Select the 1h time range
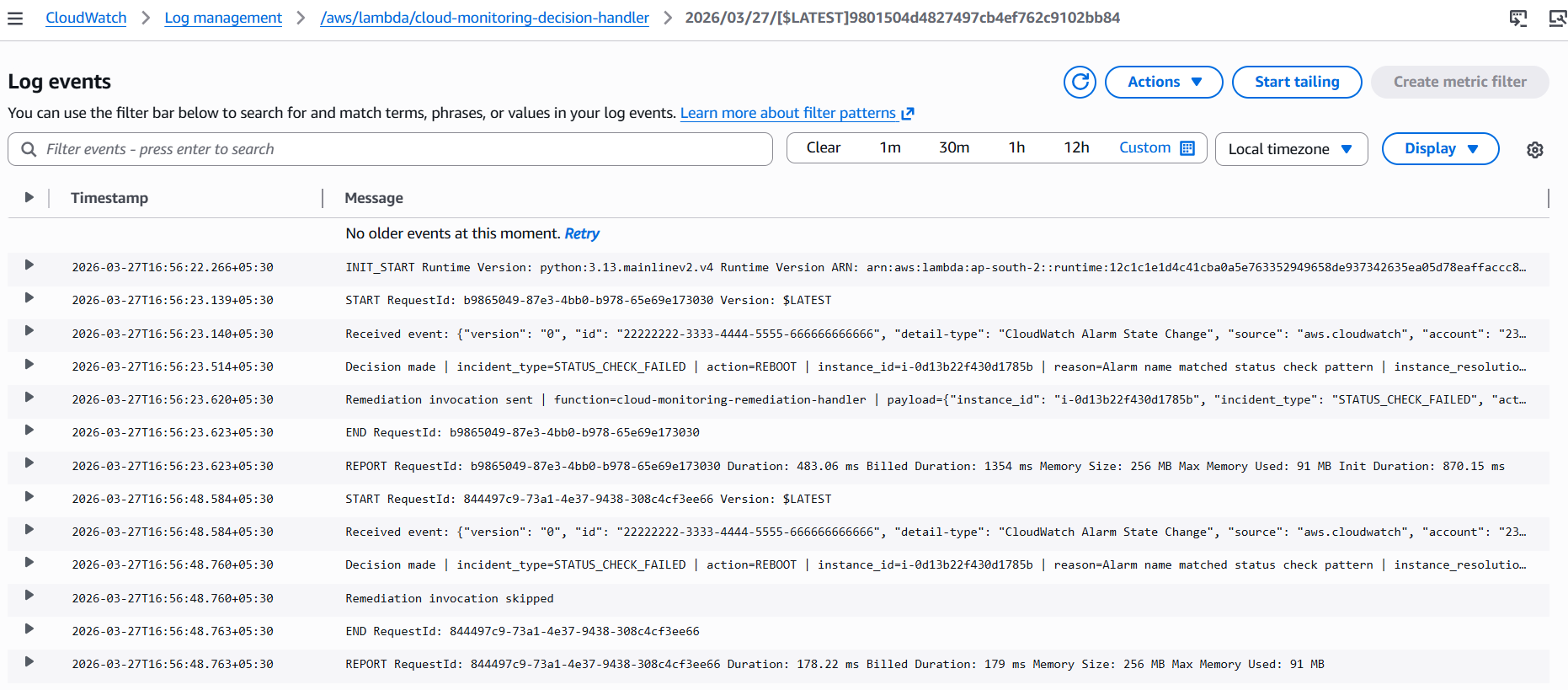The image size is (1568, 690). point(1016,147)
